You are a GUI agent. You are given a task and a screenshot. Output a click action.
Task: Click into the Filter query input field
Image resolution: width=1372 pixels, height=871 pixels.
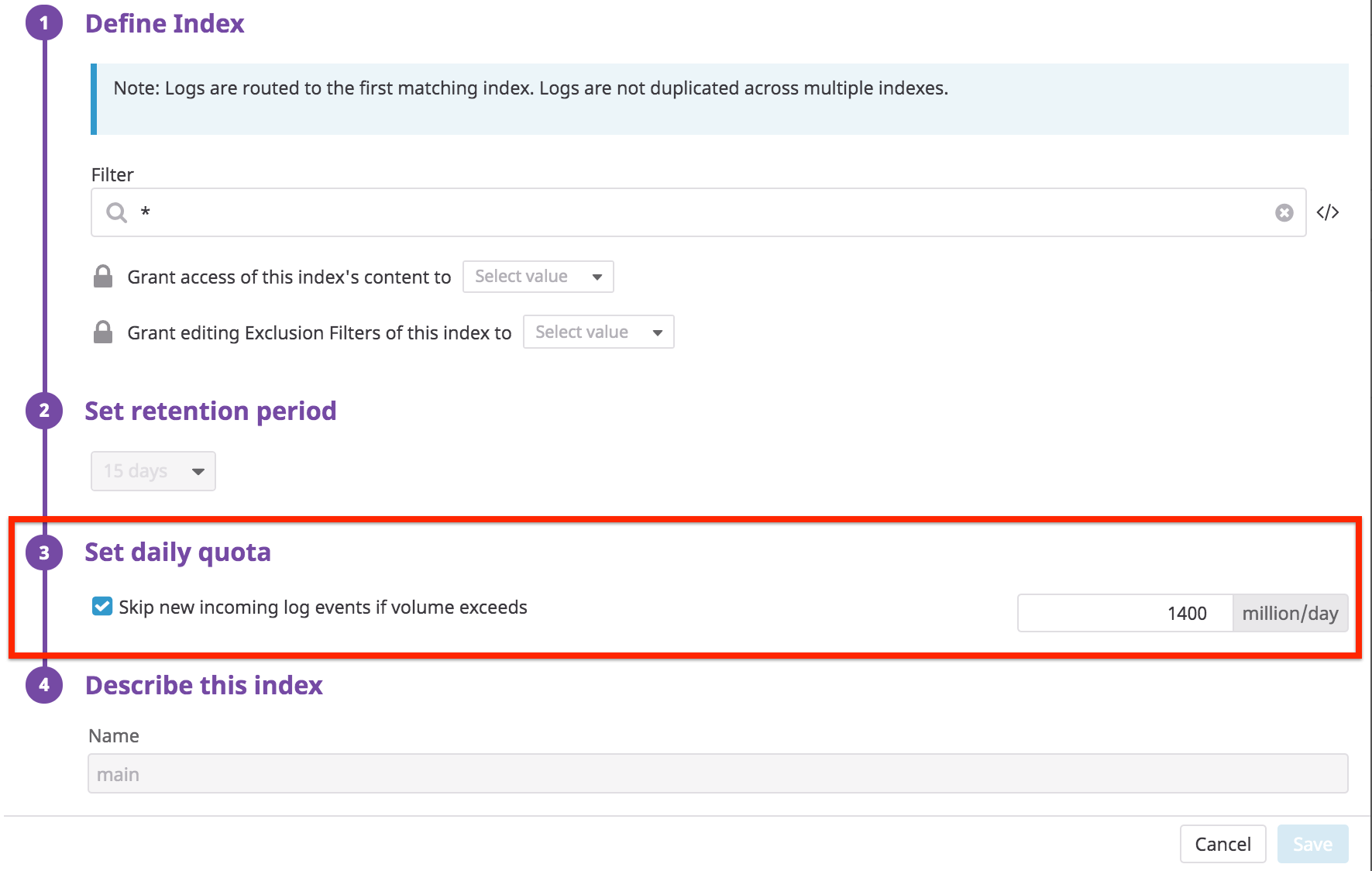(x=697, y=212)
